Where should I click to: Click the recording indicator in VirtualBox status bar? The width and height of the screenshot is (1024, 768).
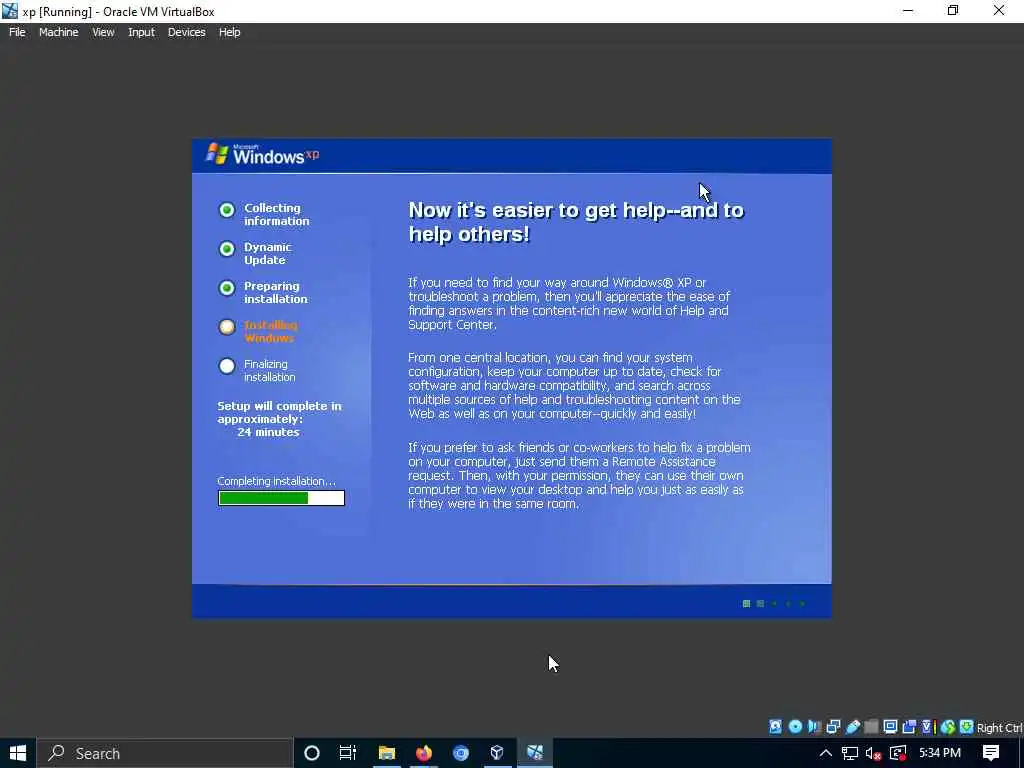coord(909,727)
